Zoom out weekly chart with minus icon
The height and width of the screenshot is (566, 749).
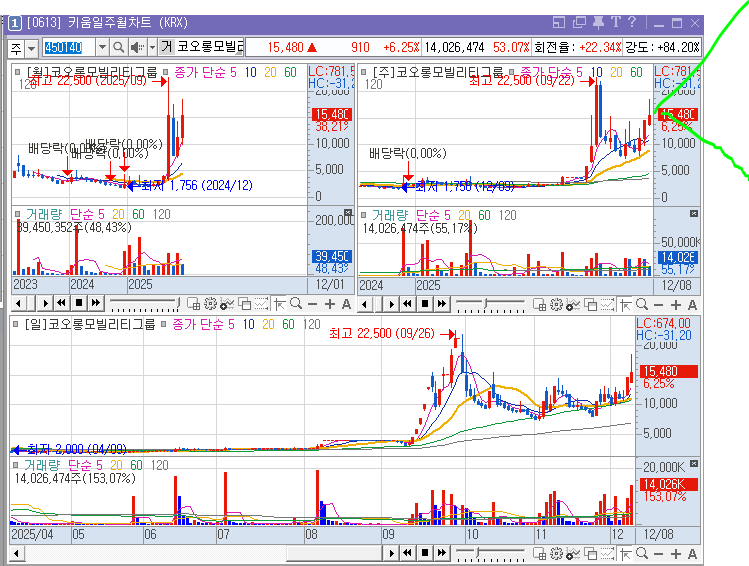658,305
